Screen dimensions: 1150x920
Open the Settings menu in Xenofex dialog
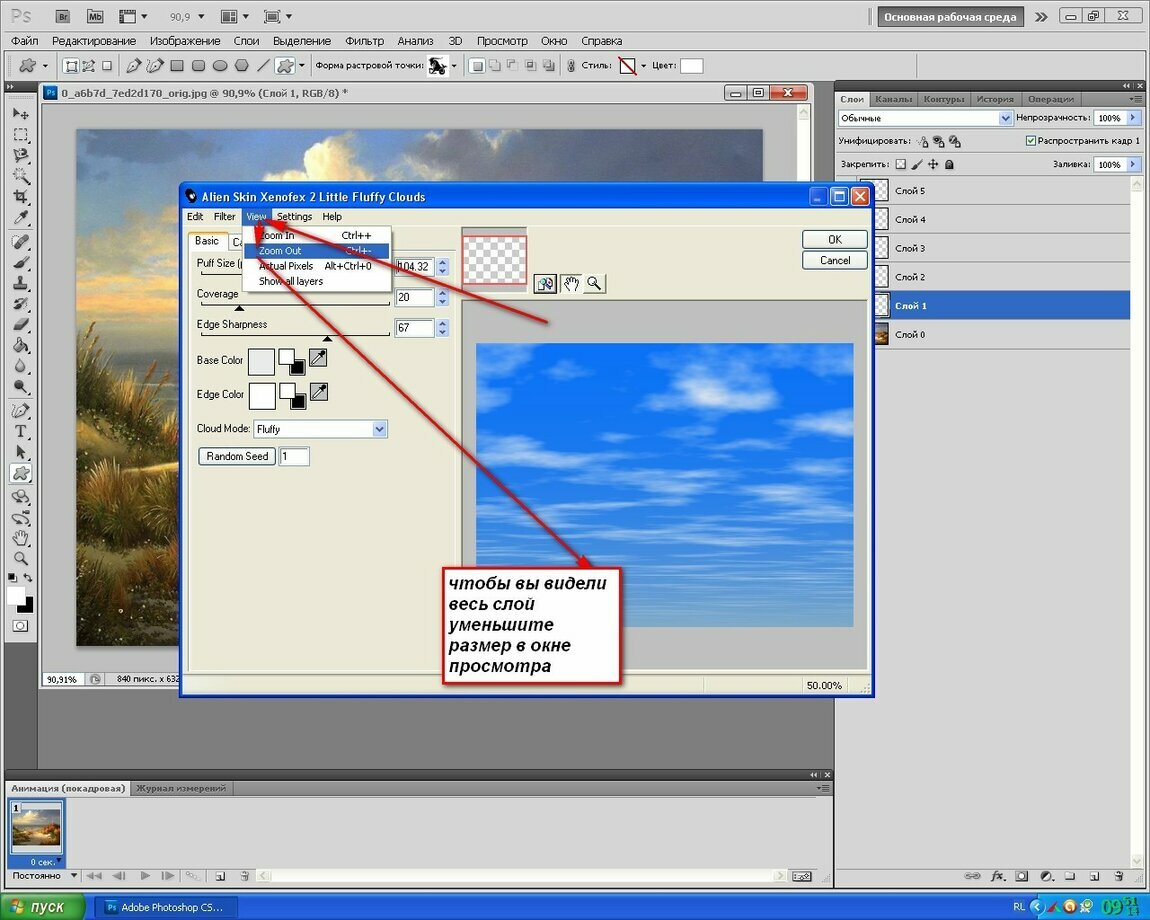click(294, 217)
